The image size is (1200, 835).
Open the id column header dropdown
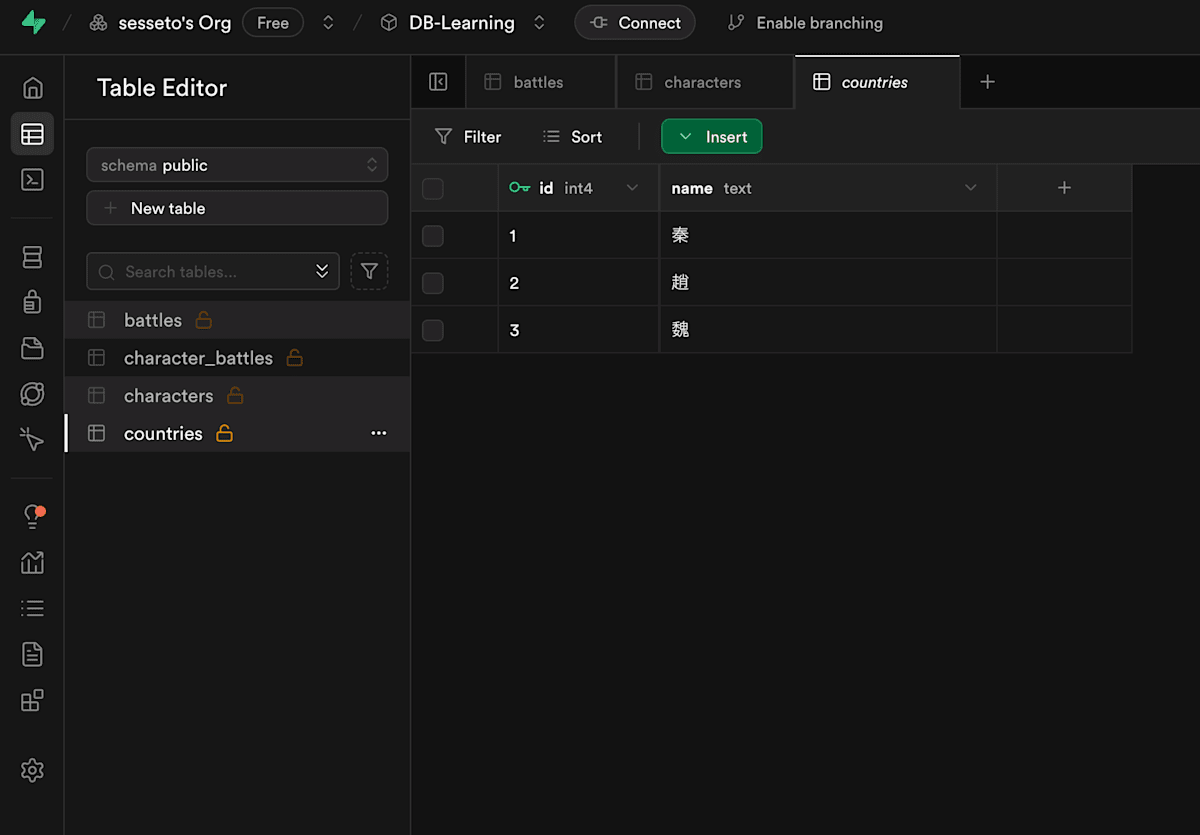tap(632, 188)
